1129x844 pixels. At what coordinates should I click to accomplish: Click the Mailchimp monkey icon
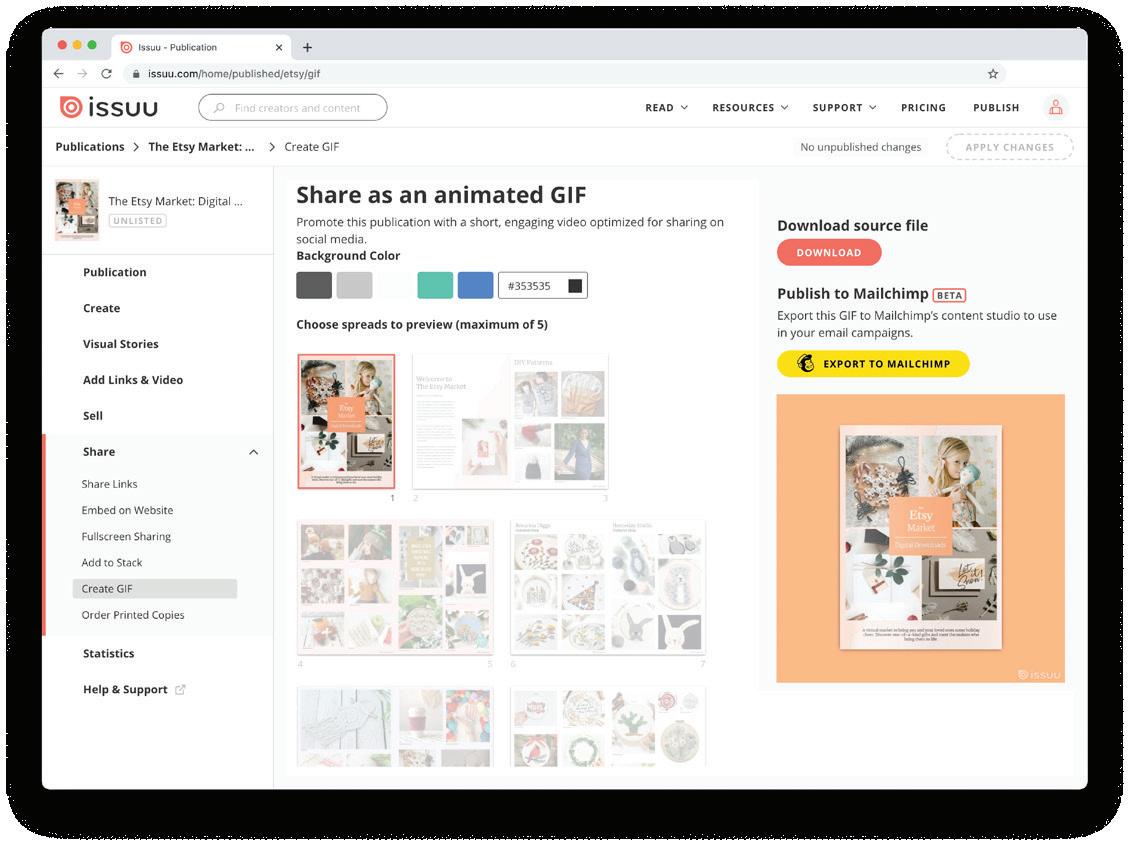click(805, 364)
